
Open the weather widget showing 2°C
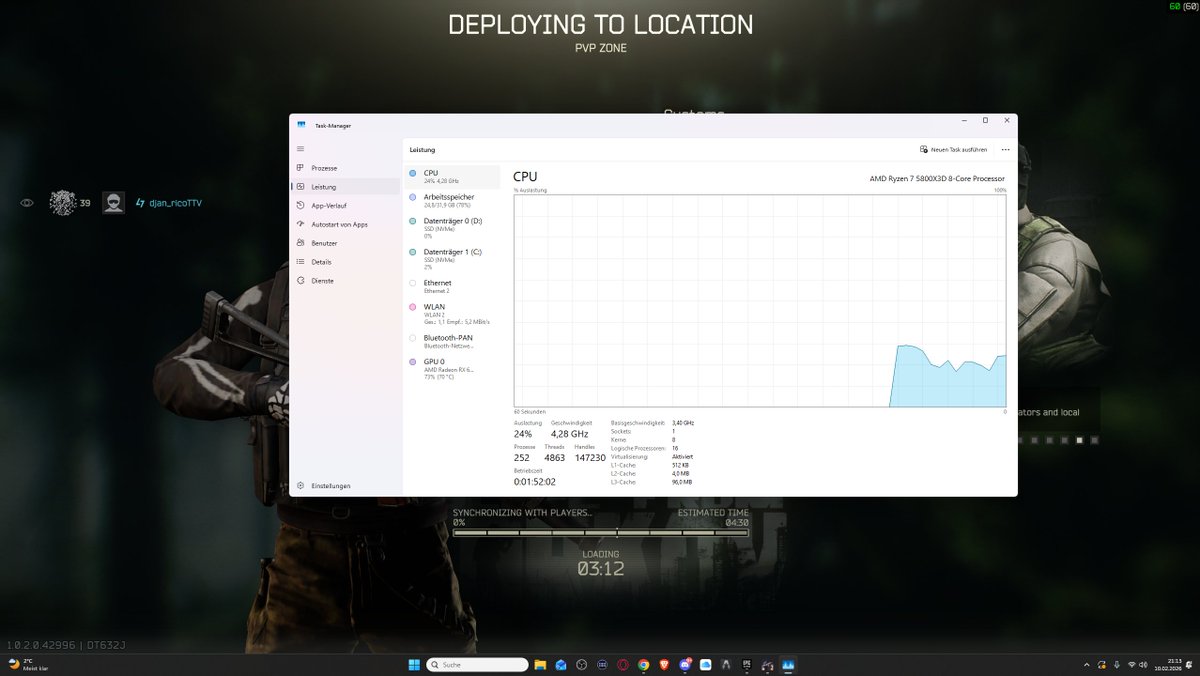coord(27,664)
